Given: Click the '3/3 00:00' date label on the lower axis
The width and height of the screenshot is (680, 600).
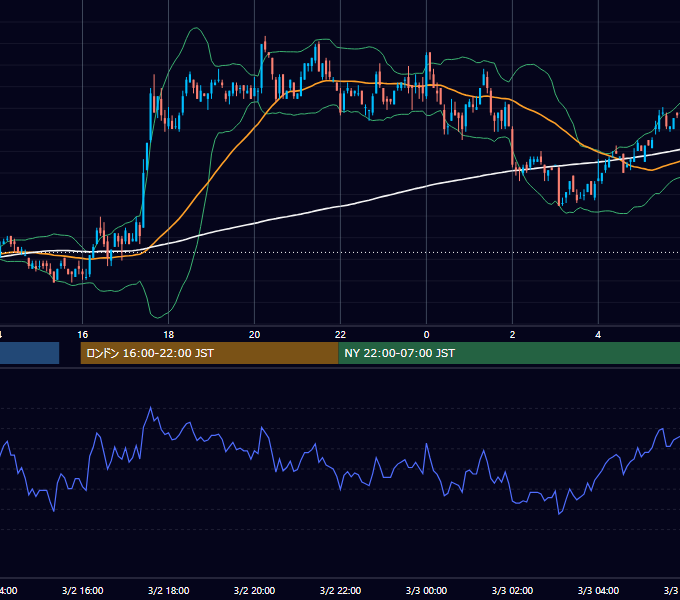Looking at the screenshot, I should [x=426, y=590].
